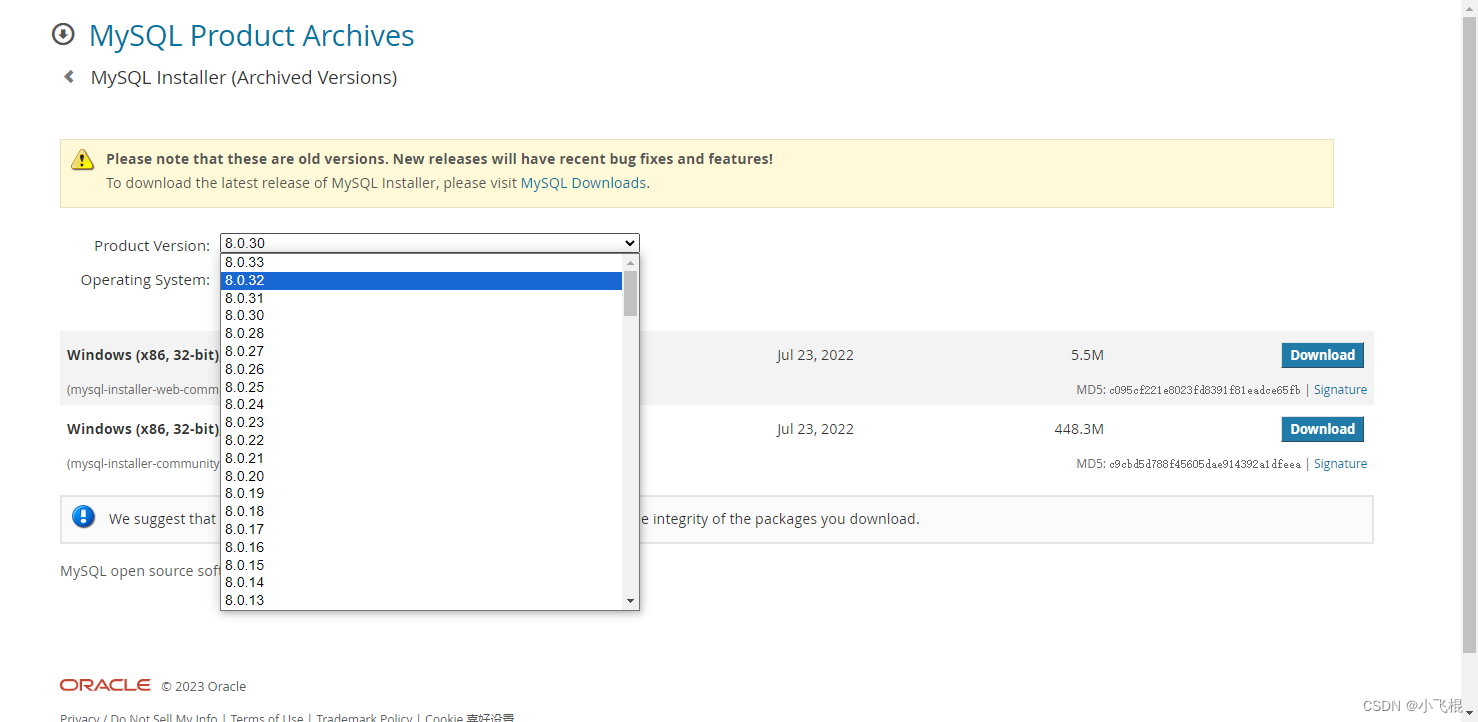
Task: Choose 8.0.30 in the version list
Action: point(421,315)
